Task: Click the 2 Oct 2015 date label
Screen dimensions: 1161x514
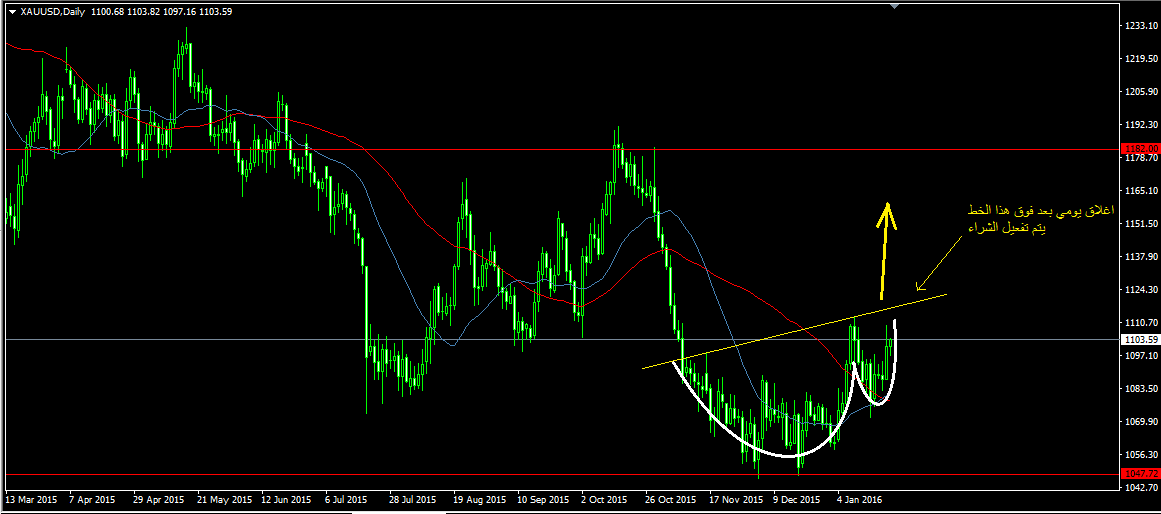Action: click(603, 498)
